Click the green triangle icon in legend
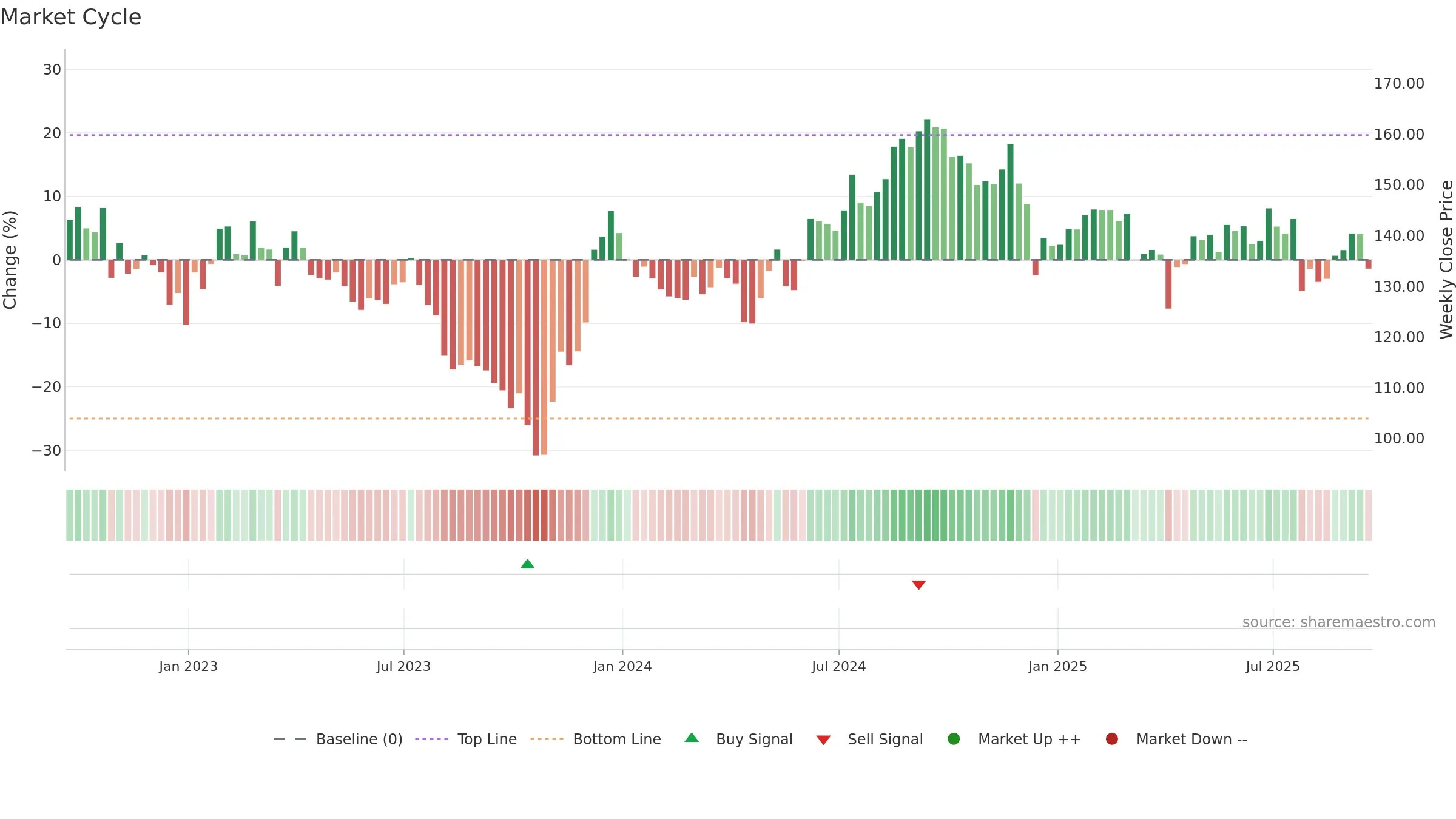 692,738
